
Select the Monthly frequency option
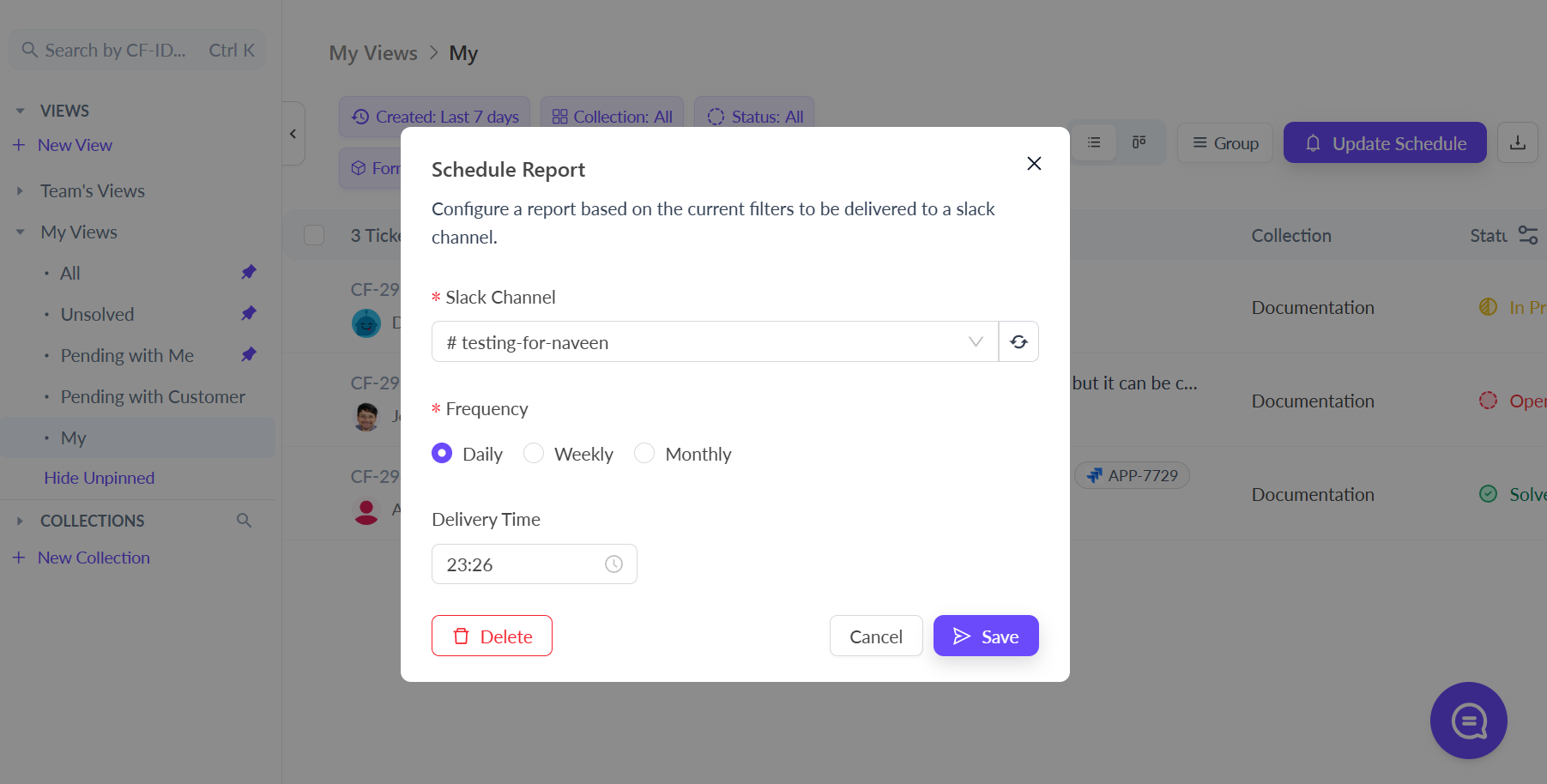644,453
